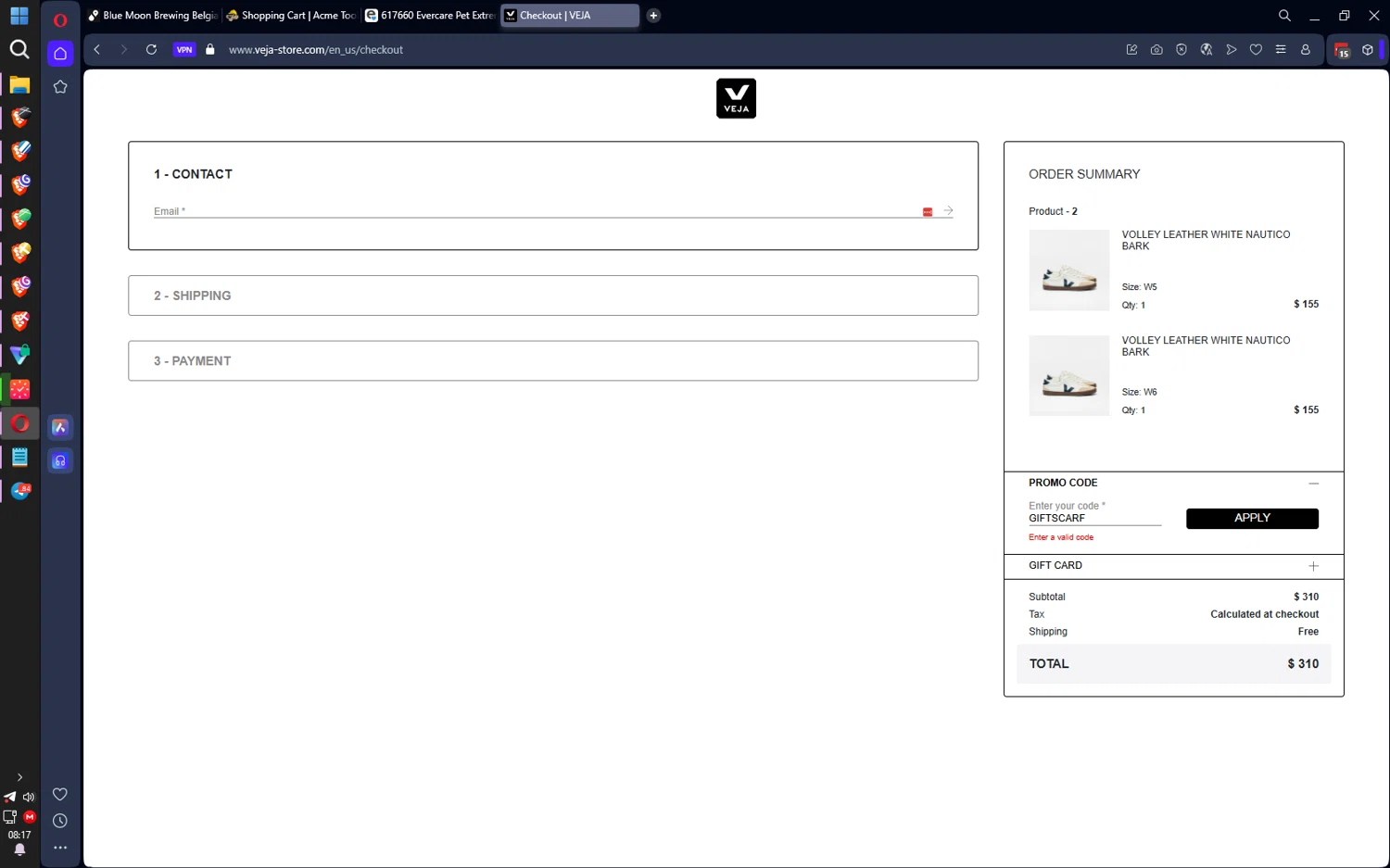The height and width of the screenshot is (868, 1390).
Task: Open the send/flow arrow icon
Action: (x=1232, y=50)
